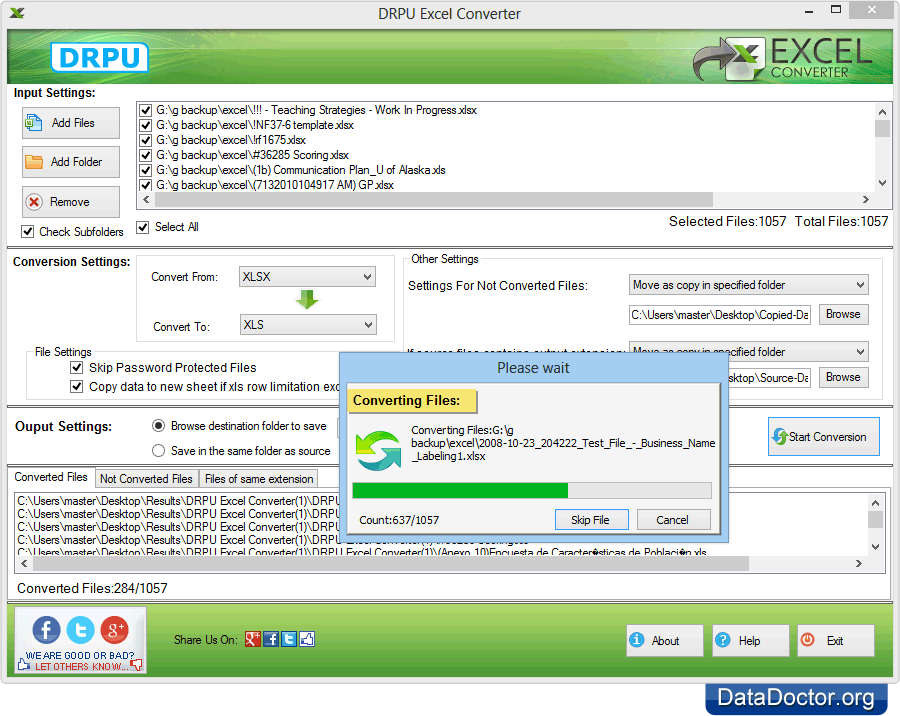Click Skip File in the Please wait dialog
The height and width of the screenshot is (716, 900).
[x=591, y=520]
